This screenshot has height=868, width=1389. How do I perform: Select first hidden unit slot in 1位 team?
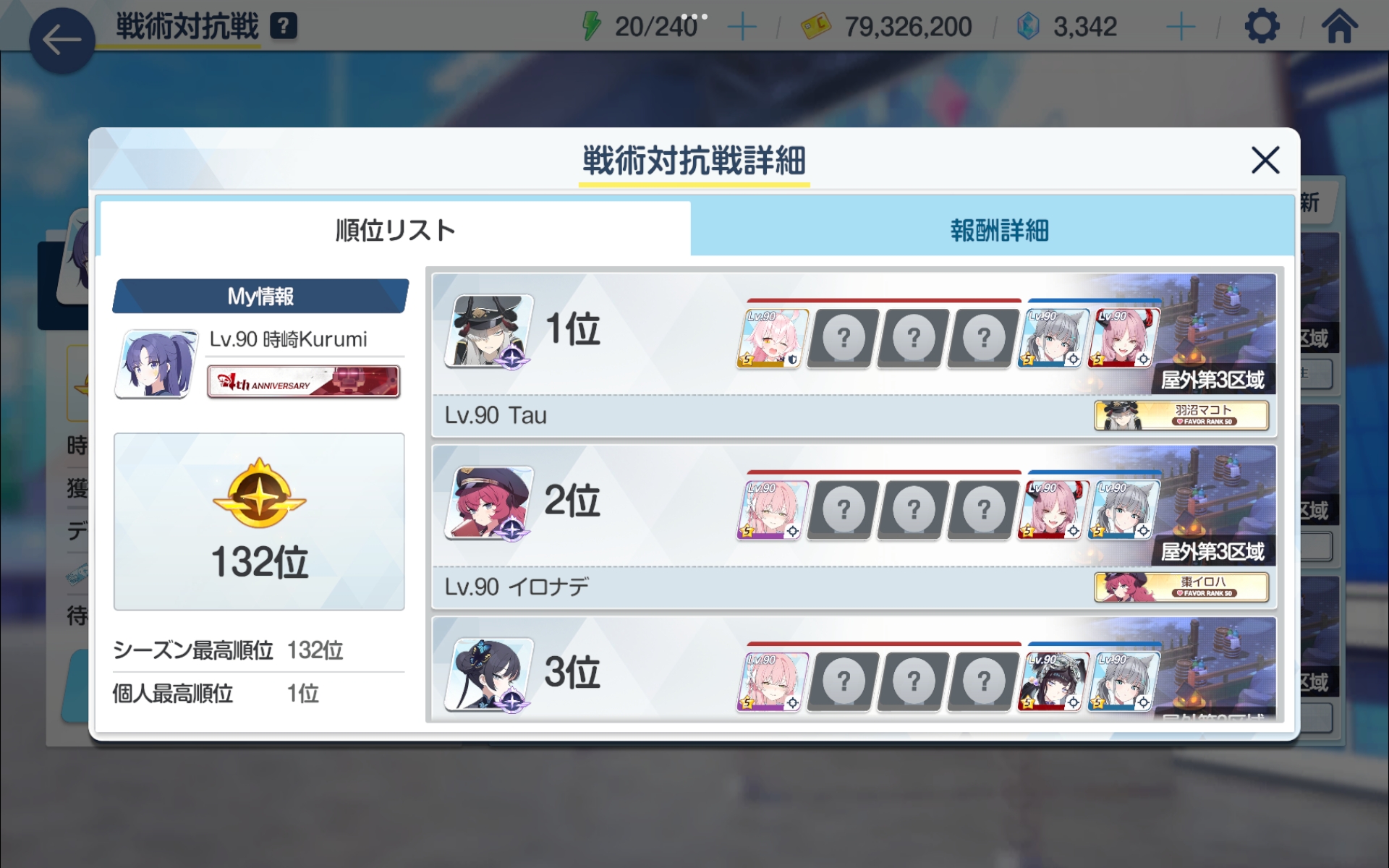coord(843,339)
